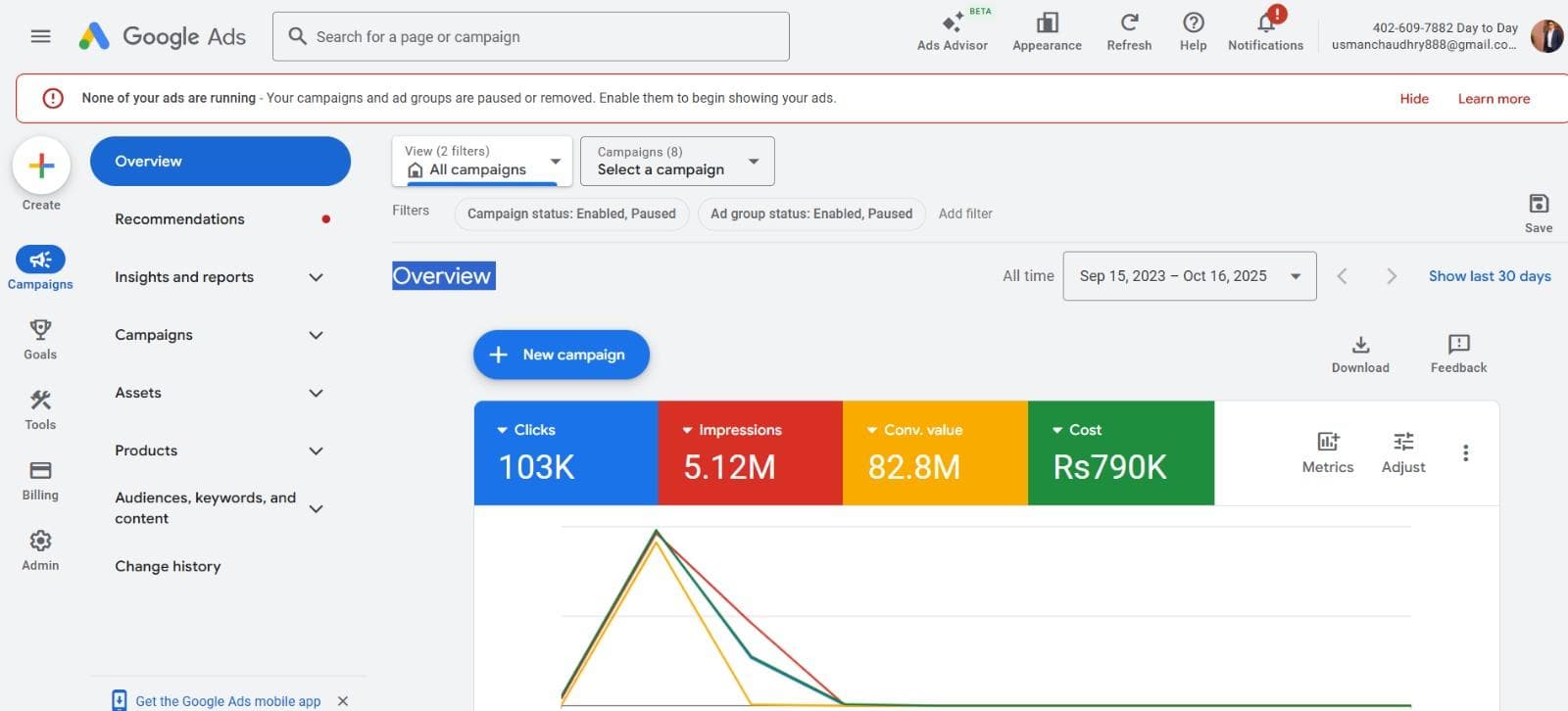1568x711 pixels.
Task: Open the Campaigns megaphone section
Action: pyautogui.click(x=40, y=267)
